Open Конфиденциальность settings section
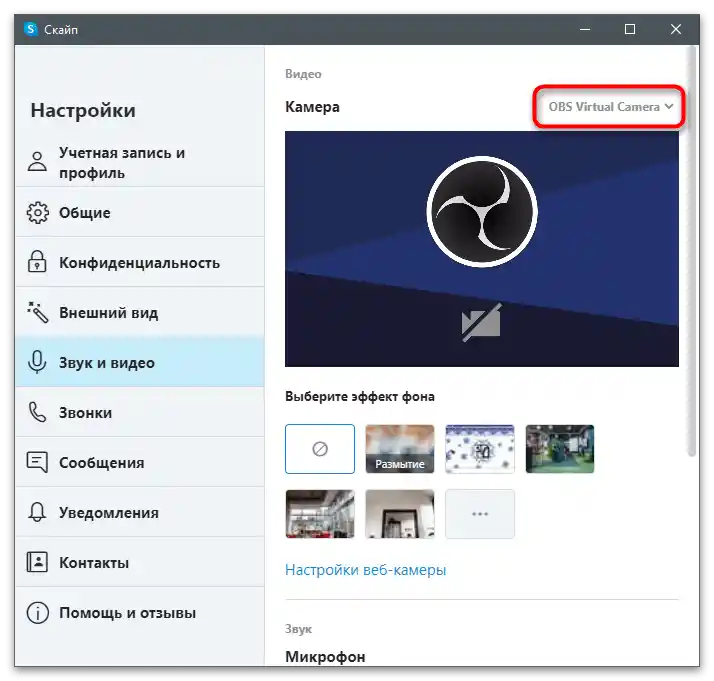The height and width of the screenshot is (681, 714). point(140,263)
